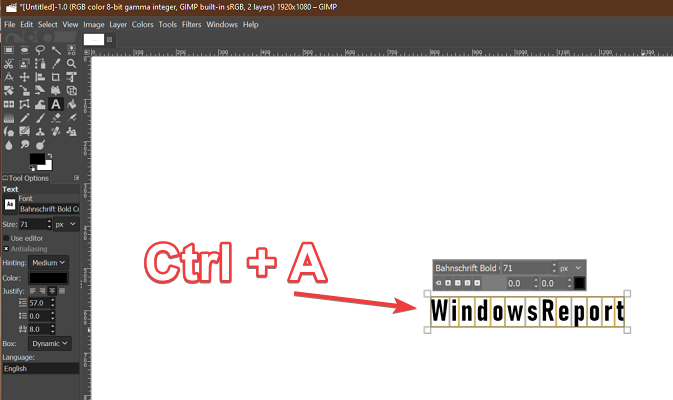Select the Rectangle Select tool
This screenshot has height=400, width=673.
[x=9, y=50]
